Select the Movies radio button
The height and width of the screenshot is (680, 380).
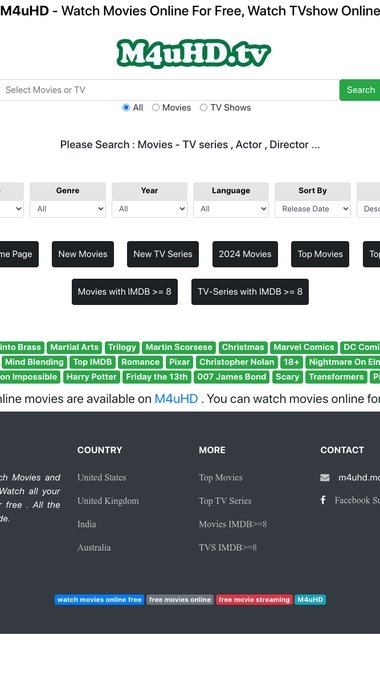click(x=155, y=108)
